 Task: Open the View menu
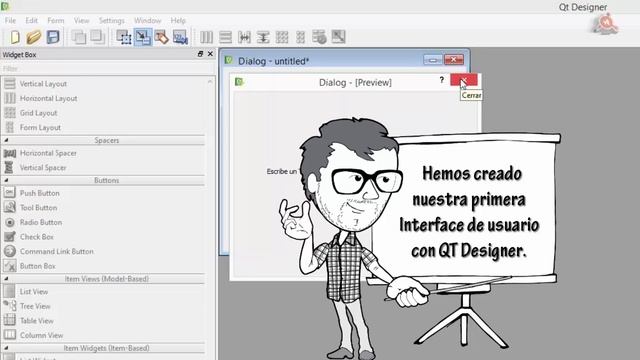tap(81, 20)
